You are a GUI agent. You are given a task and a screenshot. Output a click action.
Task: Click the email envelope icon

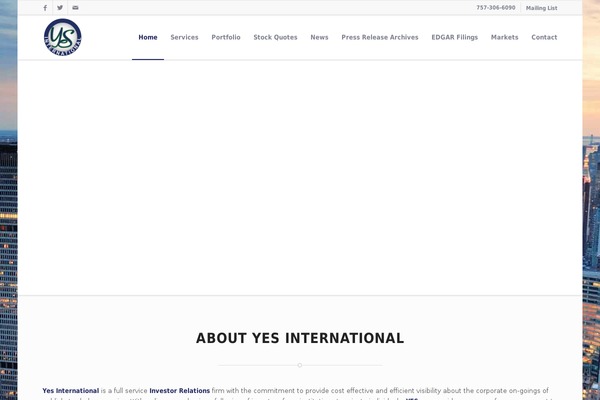(75, 8)
